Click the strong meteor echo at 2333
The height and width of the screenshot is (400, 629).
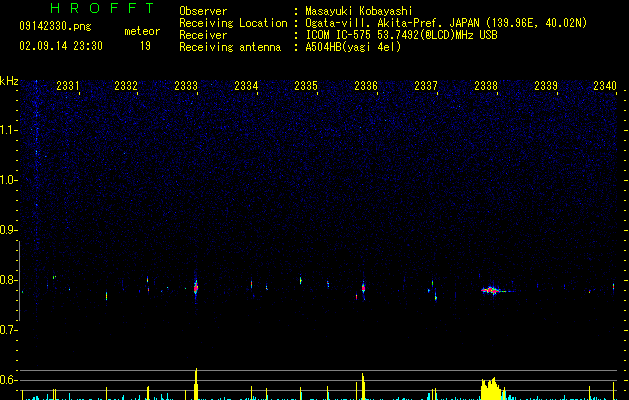(196, 288)
